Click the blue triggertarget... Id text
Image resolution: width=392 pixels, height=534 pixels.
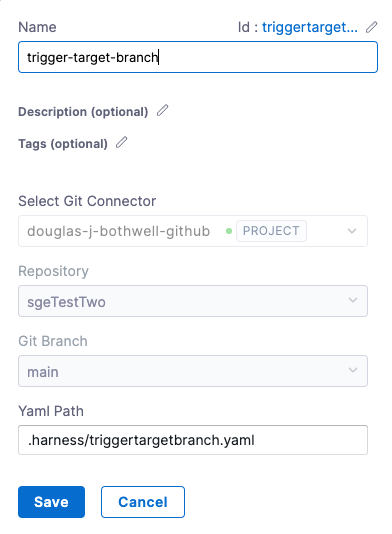[x=310, y=27]
